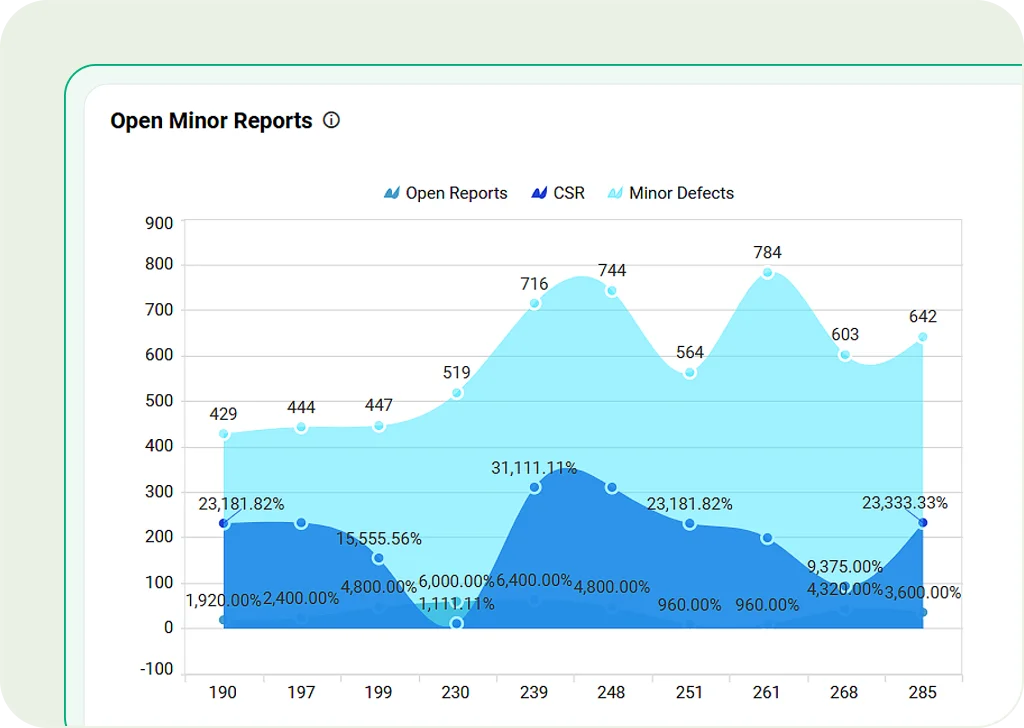Click the y-axis label 900
The width and height of the screenshot is (1024, 728).
click(160, 223)
